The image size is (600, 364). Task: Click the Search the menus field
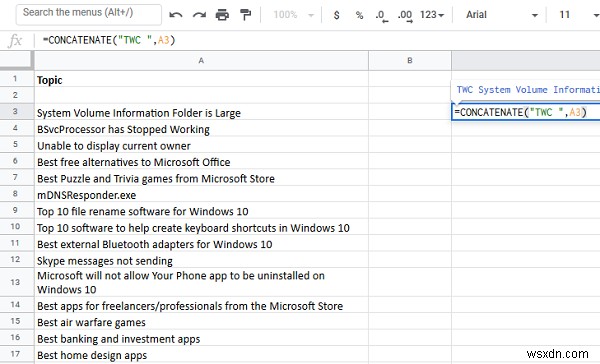[89, 14]
